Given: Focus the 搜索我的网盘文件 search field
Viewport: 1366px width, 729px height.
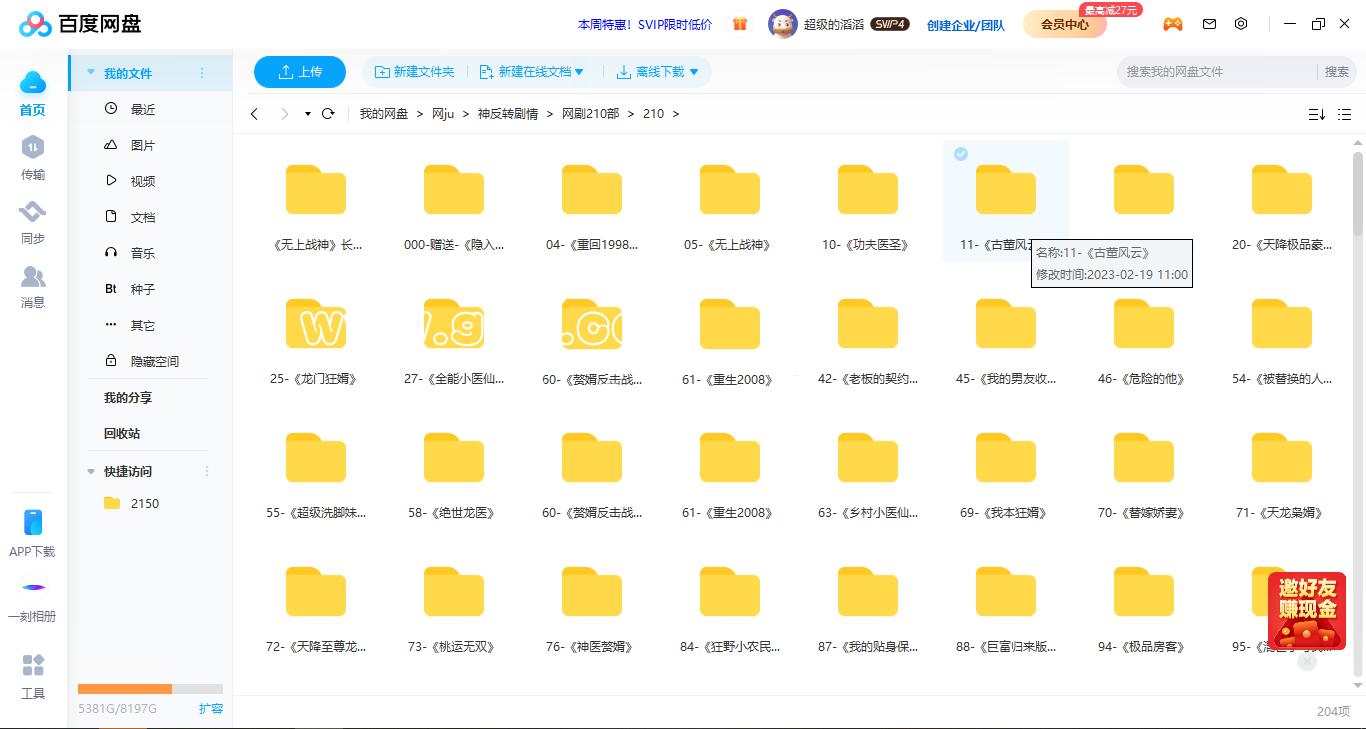Looking at the screenshot, I should click(x=1215, y=72).
